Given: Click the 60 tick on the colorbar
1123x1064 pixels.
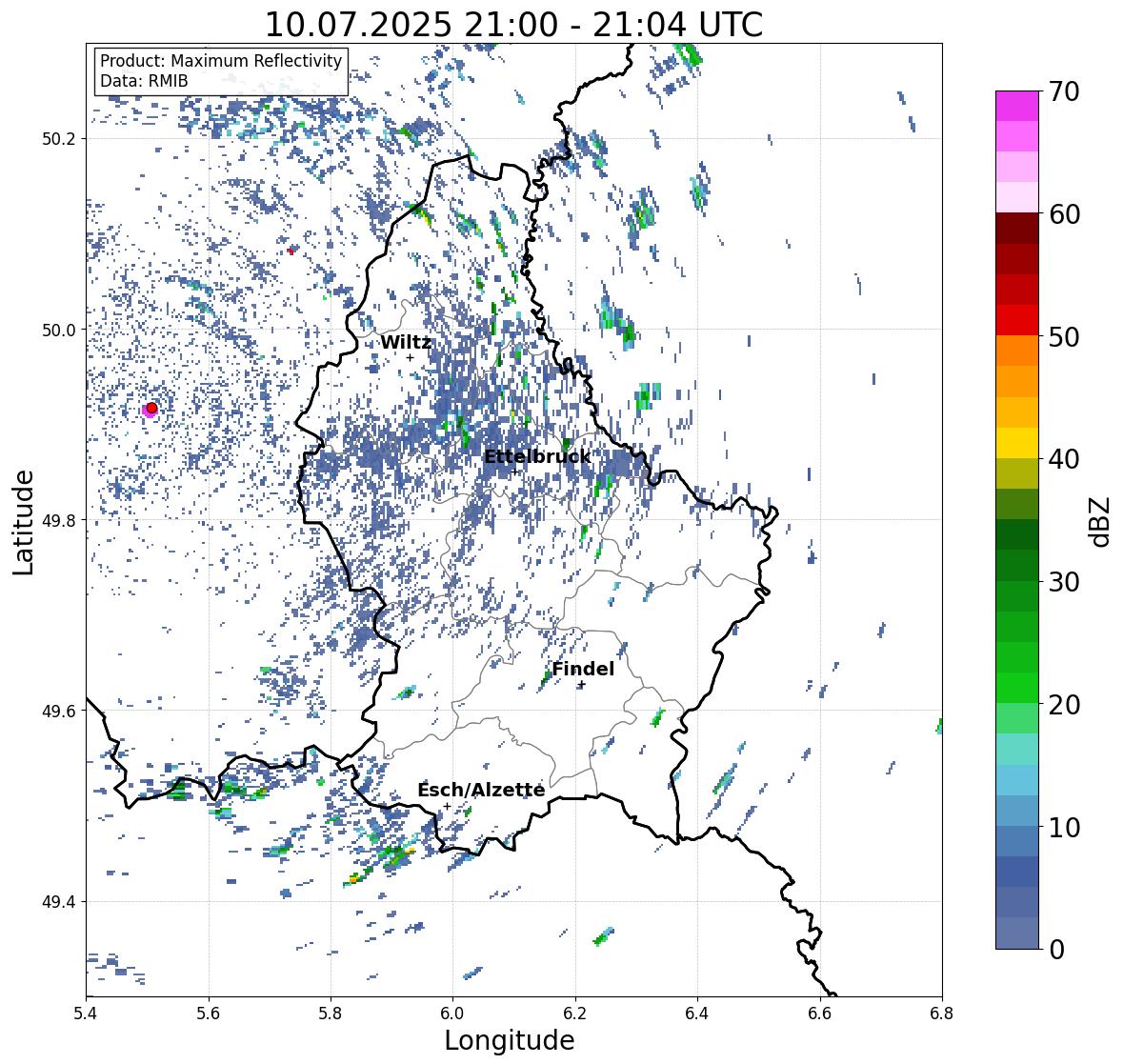Looking at the screenshot, I should pyautogui.click(x=1064, y=214).
